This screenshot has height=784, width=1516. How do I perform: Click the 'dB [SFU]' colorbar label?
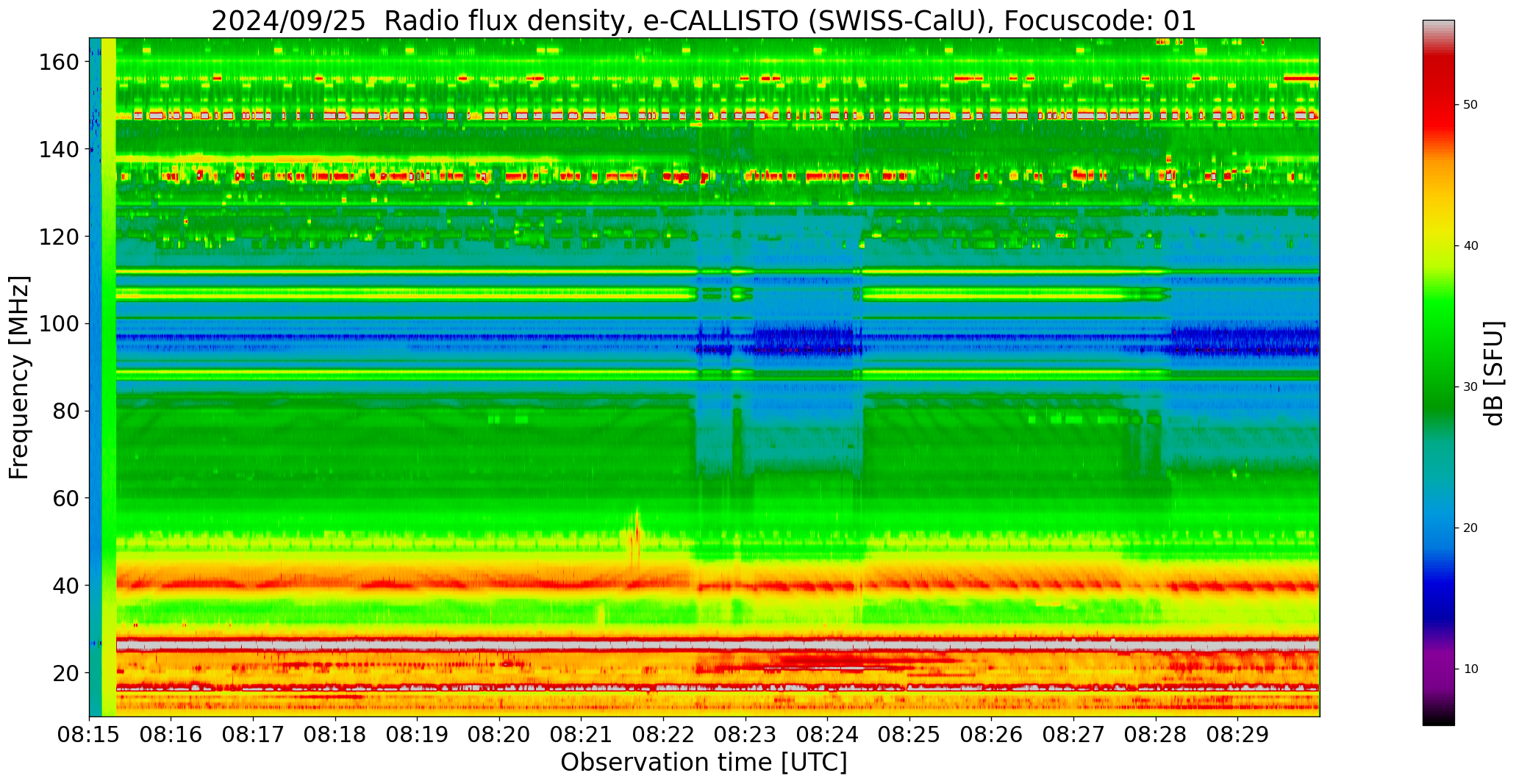(x=1494, y=373)
